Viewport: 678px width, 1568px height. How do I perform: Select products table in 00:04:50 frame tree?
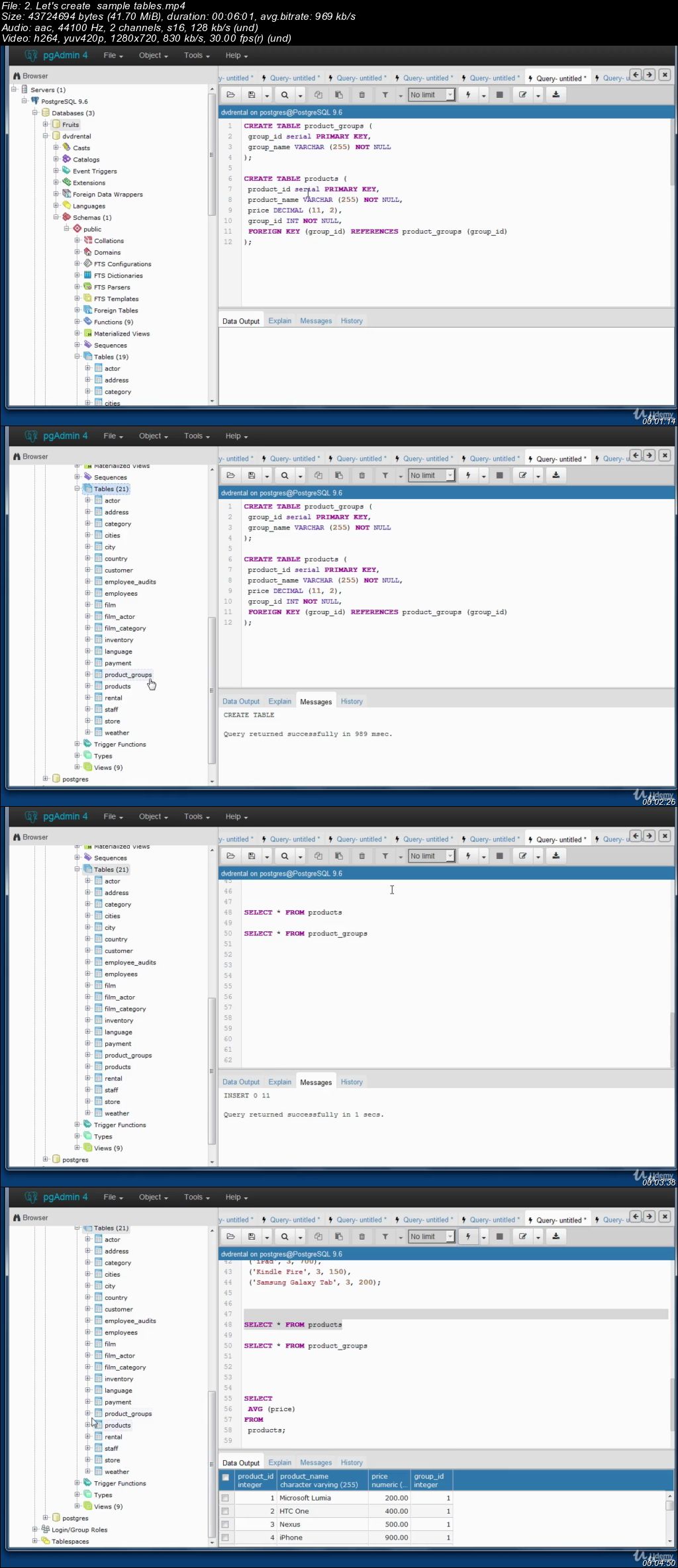tap(117, 1425)
